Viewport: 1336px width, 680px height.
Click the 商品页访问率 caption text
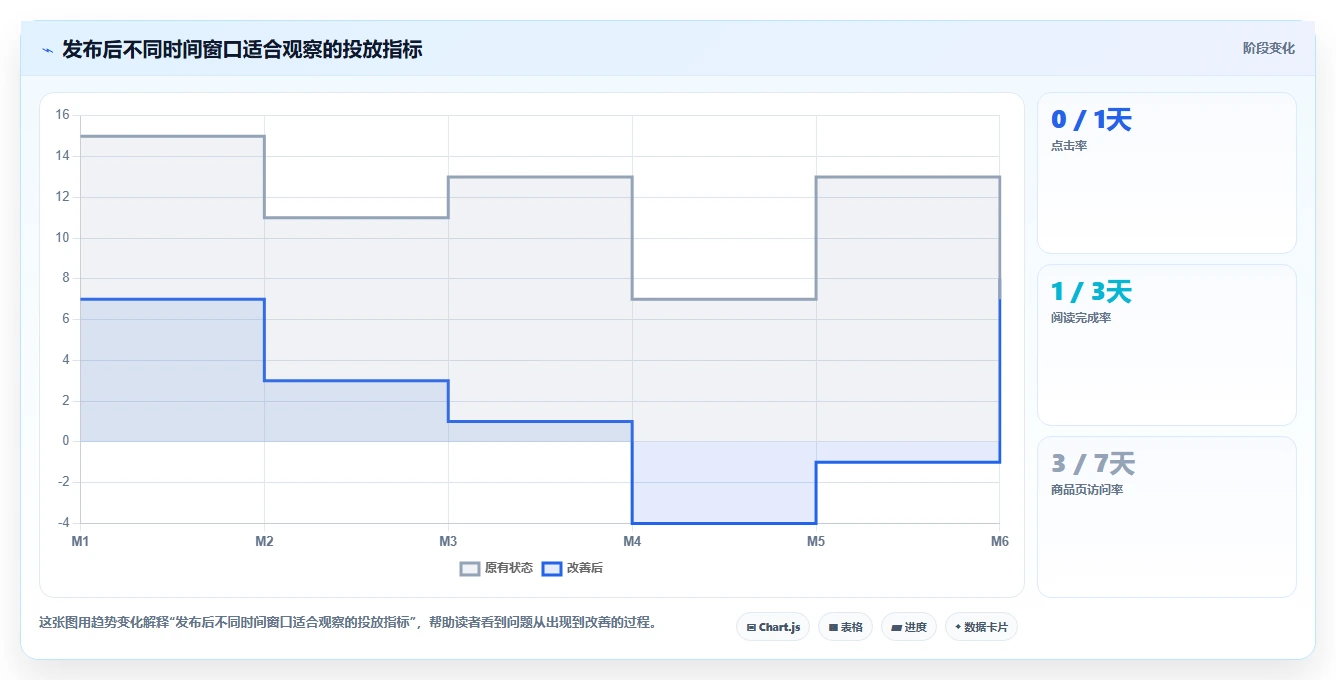tap(1087, 490)
